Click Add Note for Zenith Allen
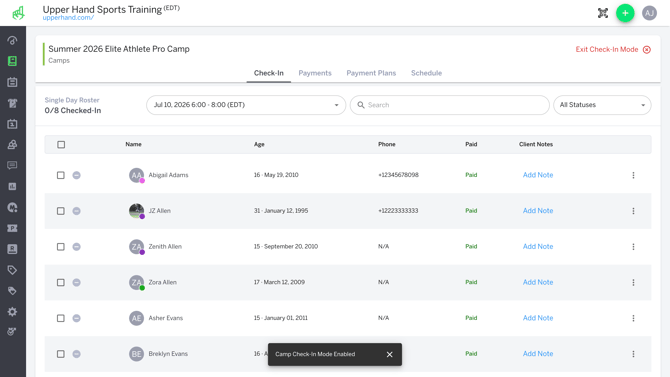Viewport: 670px width, 377px height. pyautogui.click(x=538, y=247)
